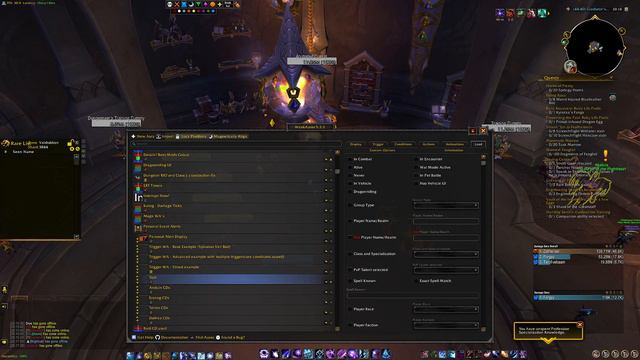Toggle the In Encounter checkbox
This screenshot has width=640, height=360.
tap(416, 159)
